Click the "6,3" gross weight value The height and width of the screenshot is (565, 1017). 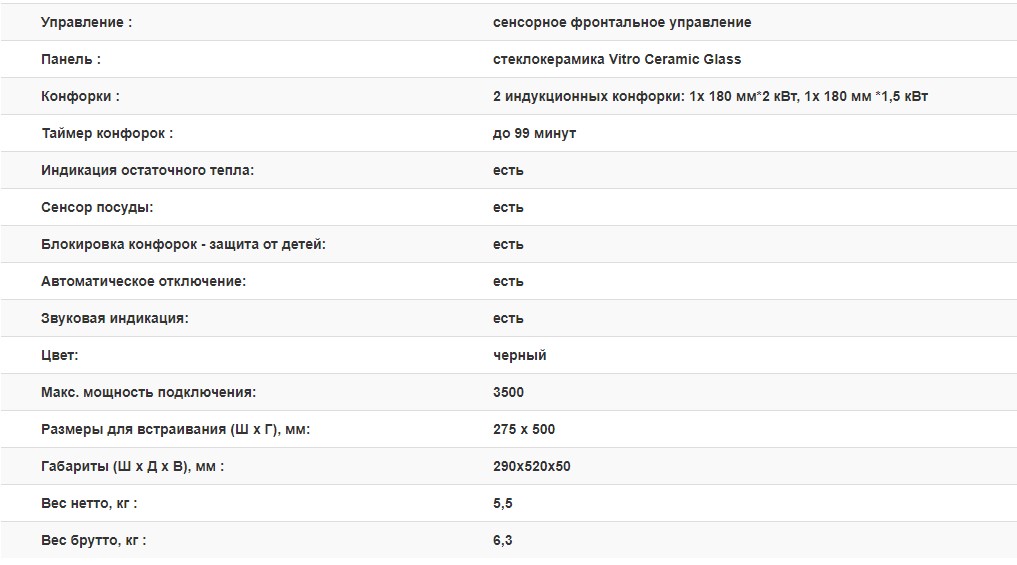[x=503, y=540]
